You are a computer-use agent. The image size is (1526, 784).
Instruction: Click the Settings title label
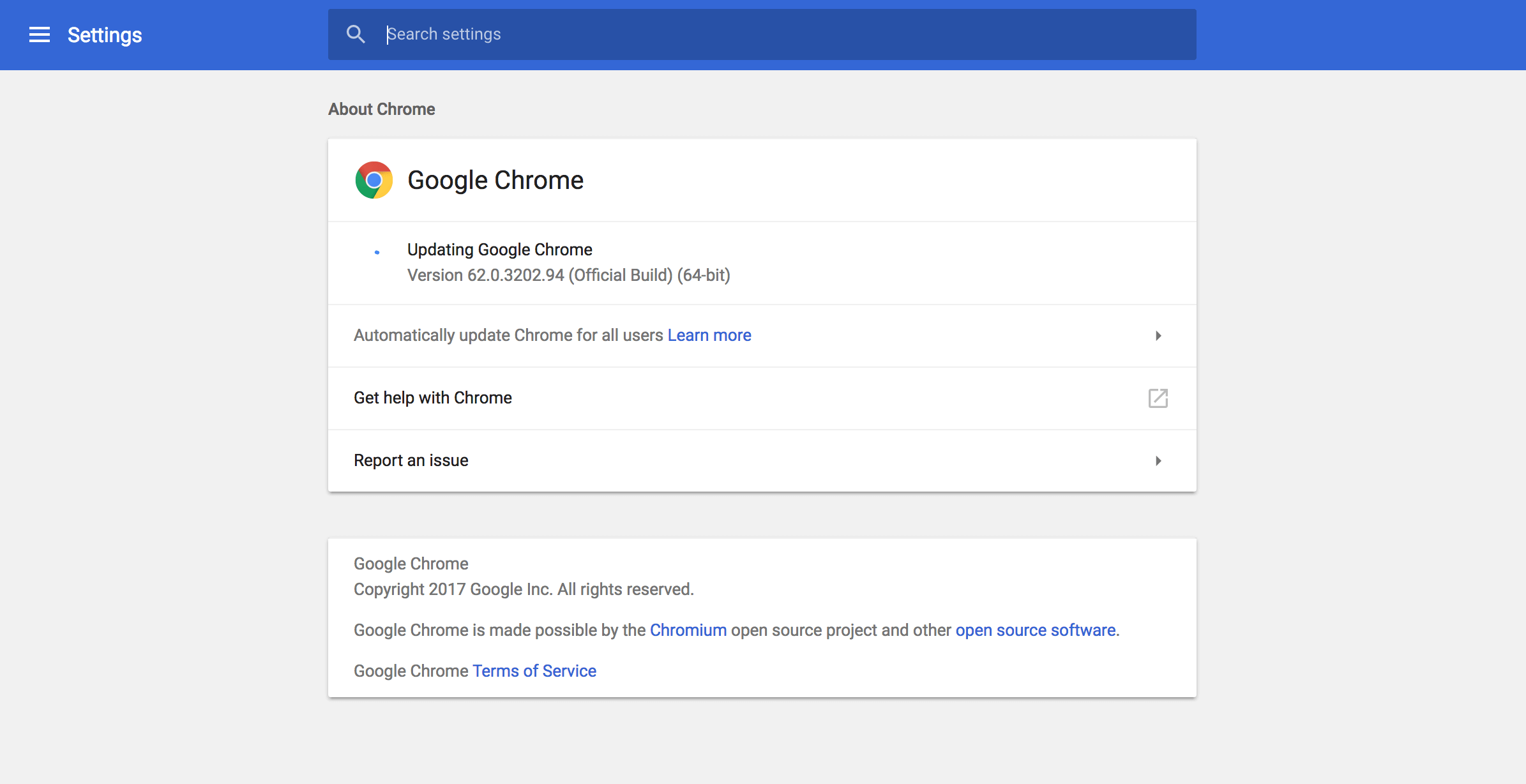point(104,35)
